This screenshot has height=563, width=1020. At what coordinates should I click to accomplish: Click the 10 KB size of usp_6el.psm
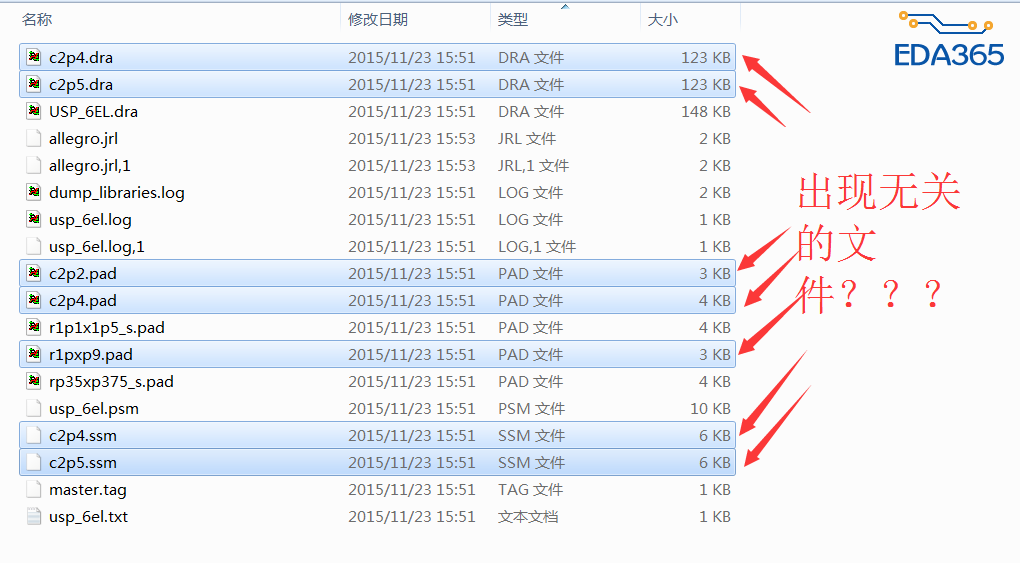[x=710, y=409]
